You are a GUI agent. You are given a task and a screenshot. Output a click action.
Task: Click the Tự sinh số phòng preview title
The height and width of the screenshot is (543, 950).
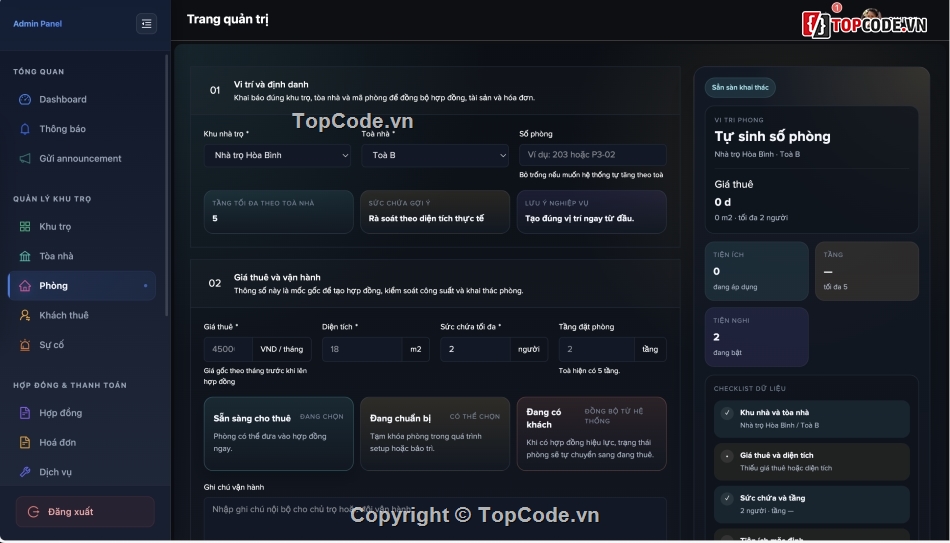(772, 137)
